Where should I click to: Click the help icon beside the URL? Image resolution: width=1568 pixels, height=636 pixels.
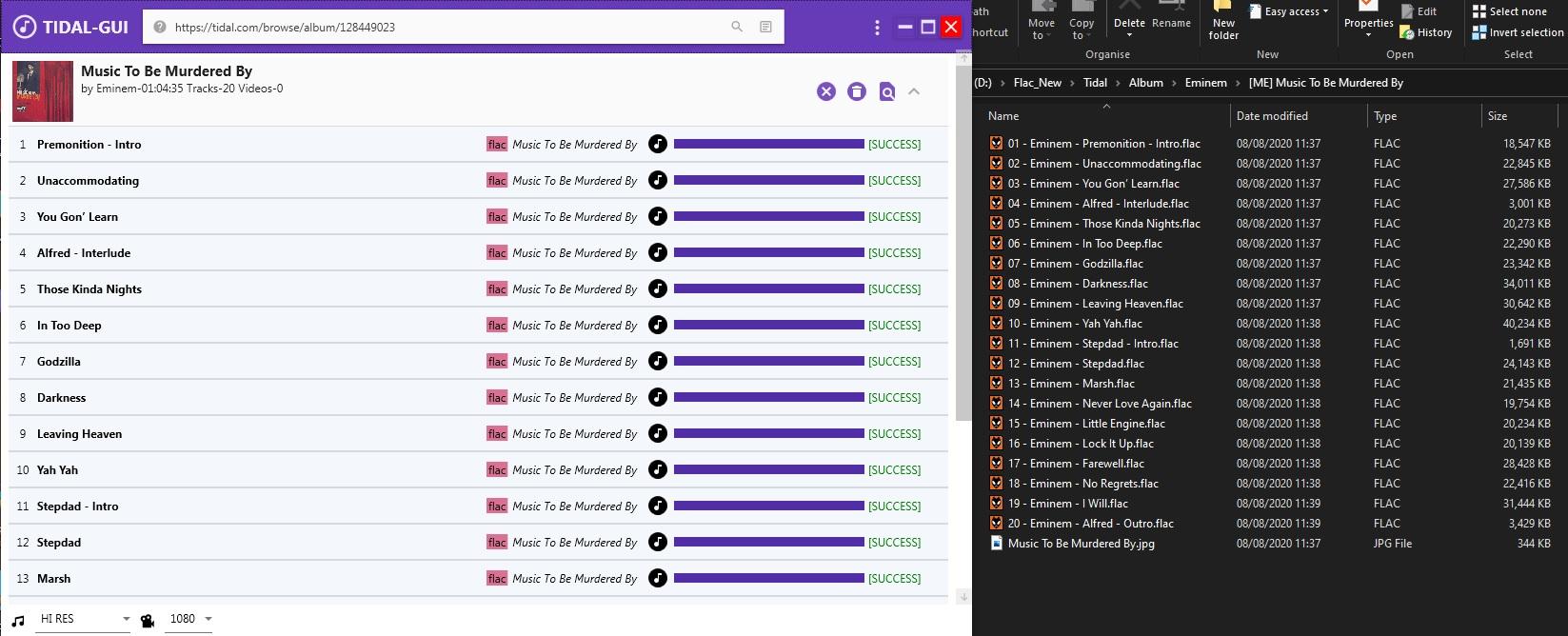tap(160, 27)
